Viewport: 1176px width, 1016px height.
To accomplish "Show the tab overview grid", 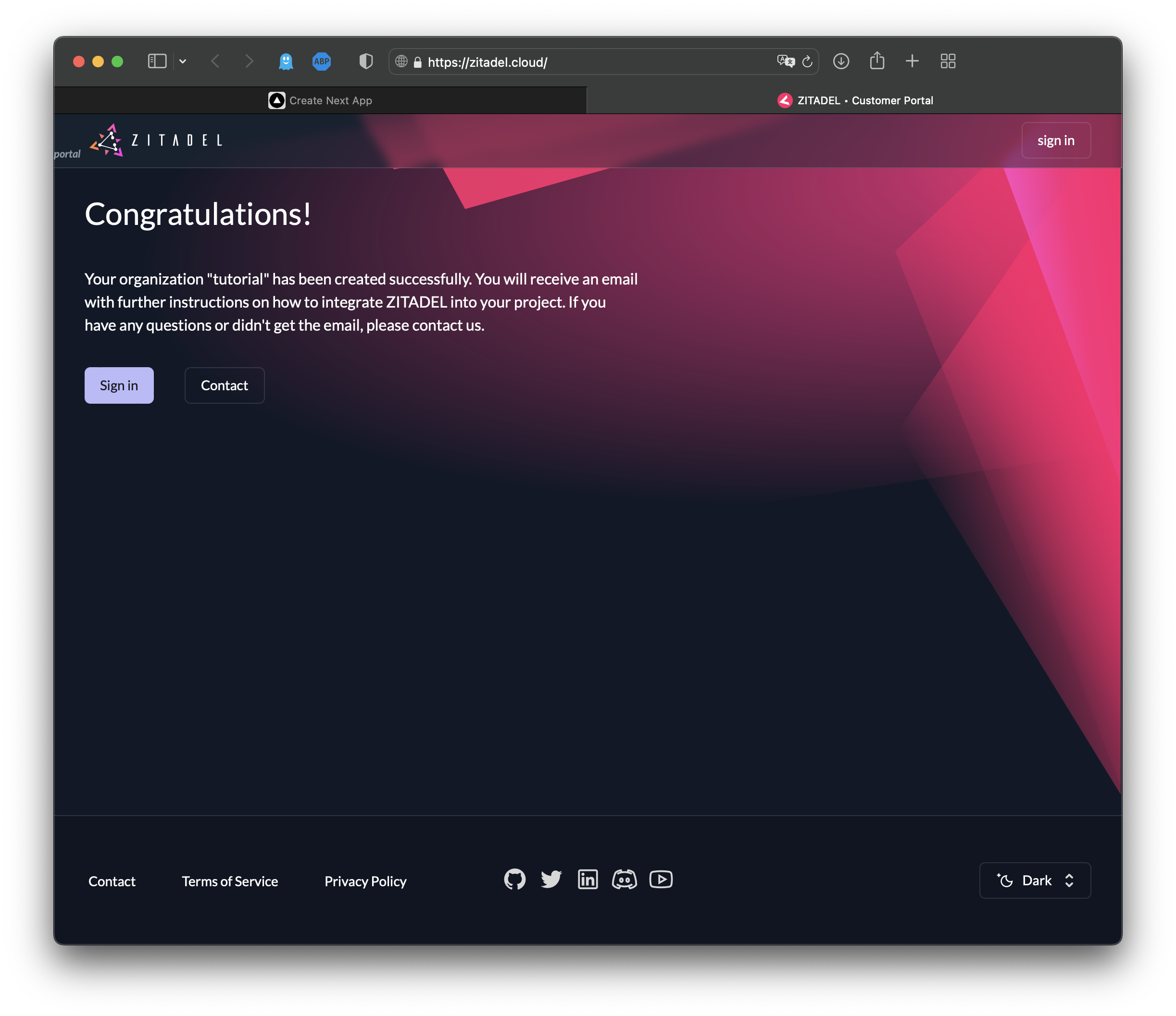I will (948, 61).
